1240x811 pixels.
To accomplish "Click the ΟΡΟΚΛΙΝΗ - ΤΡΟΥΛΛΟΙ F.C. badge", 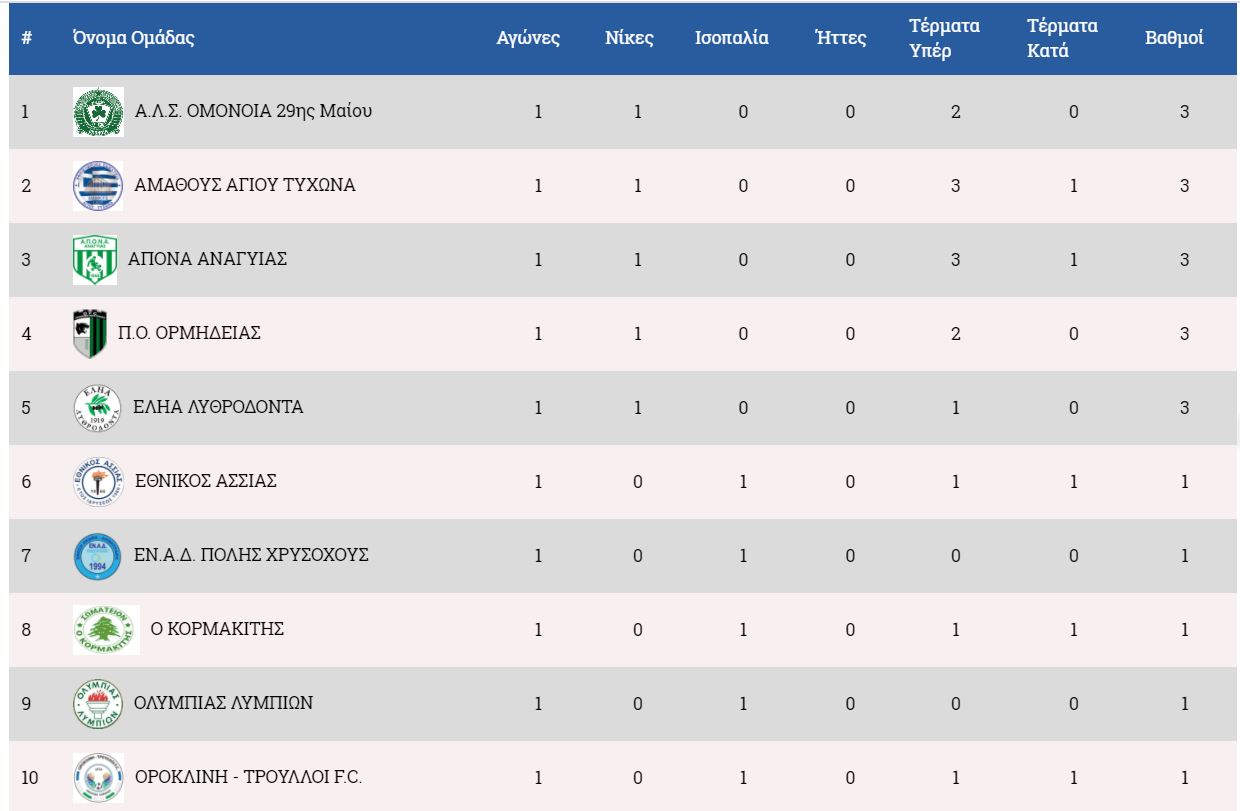I will pyautogui.click(x=98, y=778).
